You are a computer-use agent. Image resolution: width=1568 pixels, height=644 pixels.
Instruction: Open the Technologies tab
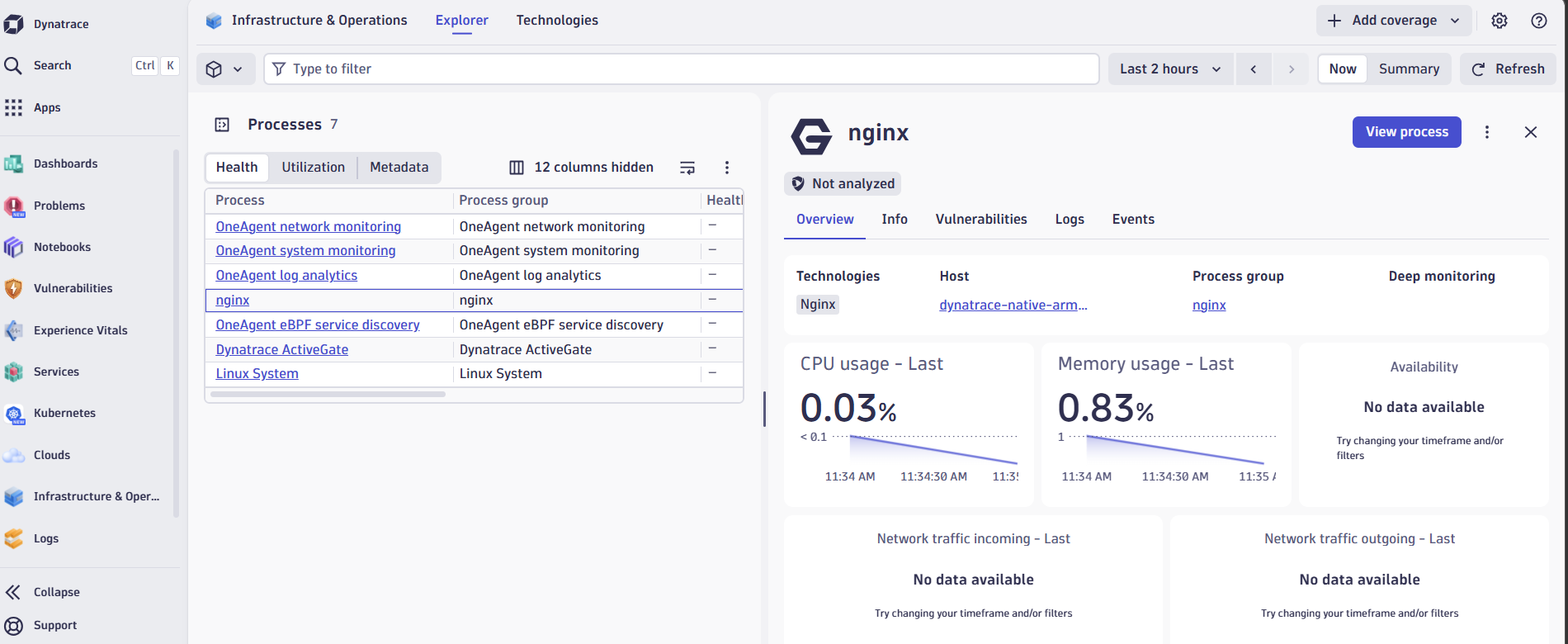[x=557, y=21]
